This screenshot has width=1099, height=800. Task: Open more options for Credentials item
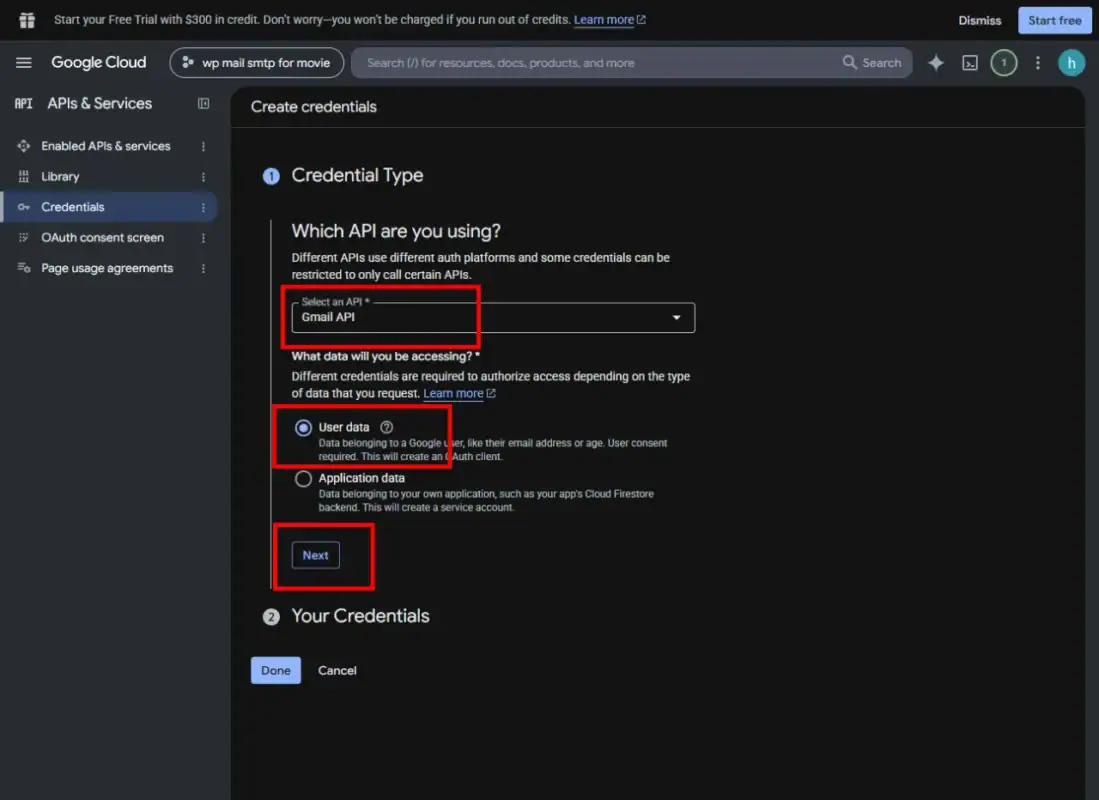203,208
